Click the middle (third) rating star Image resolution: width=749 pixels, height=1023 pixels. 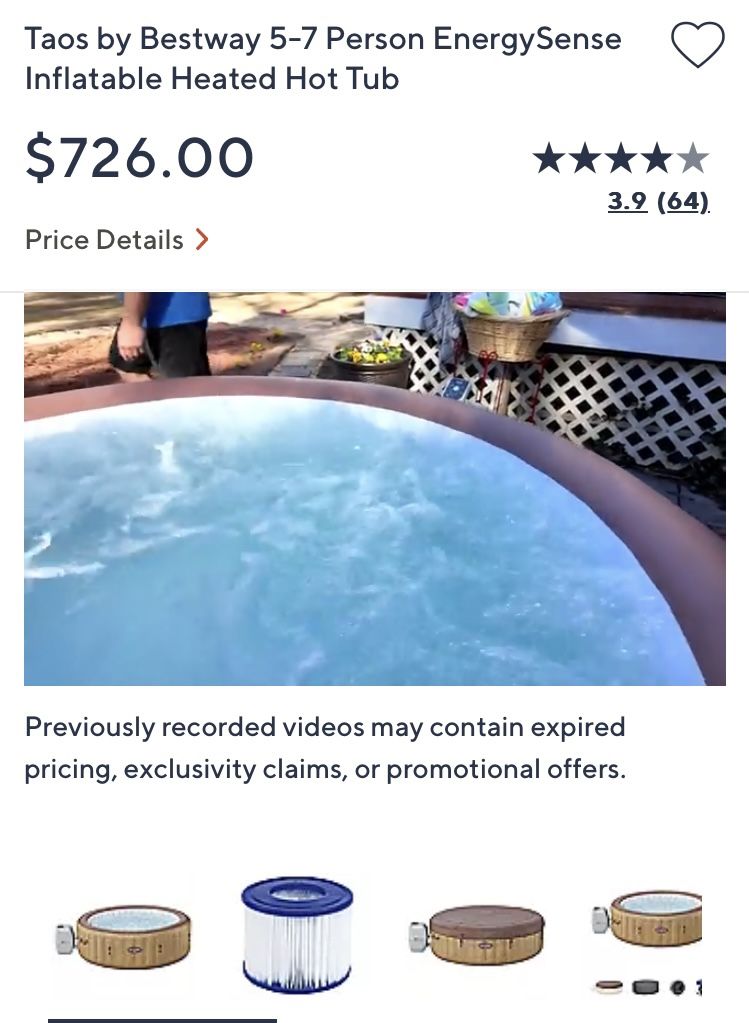(x=621, y=158)
